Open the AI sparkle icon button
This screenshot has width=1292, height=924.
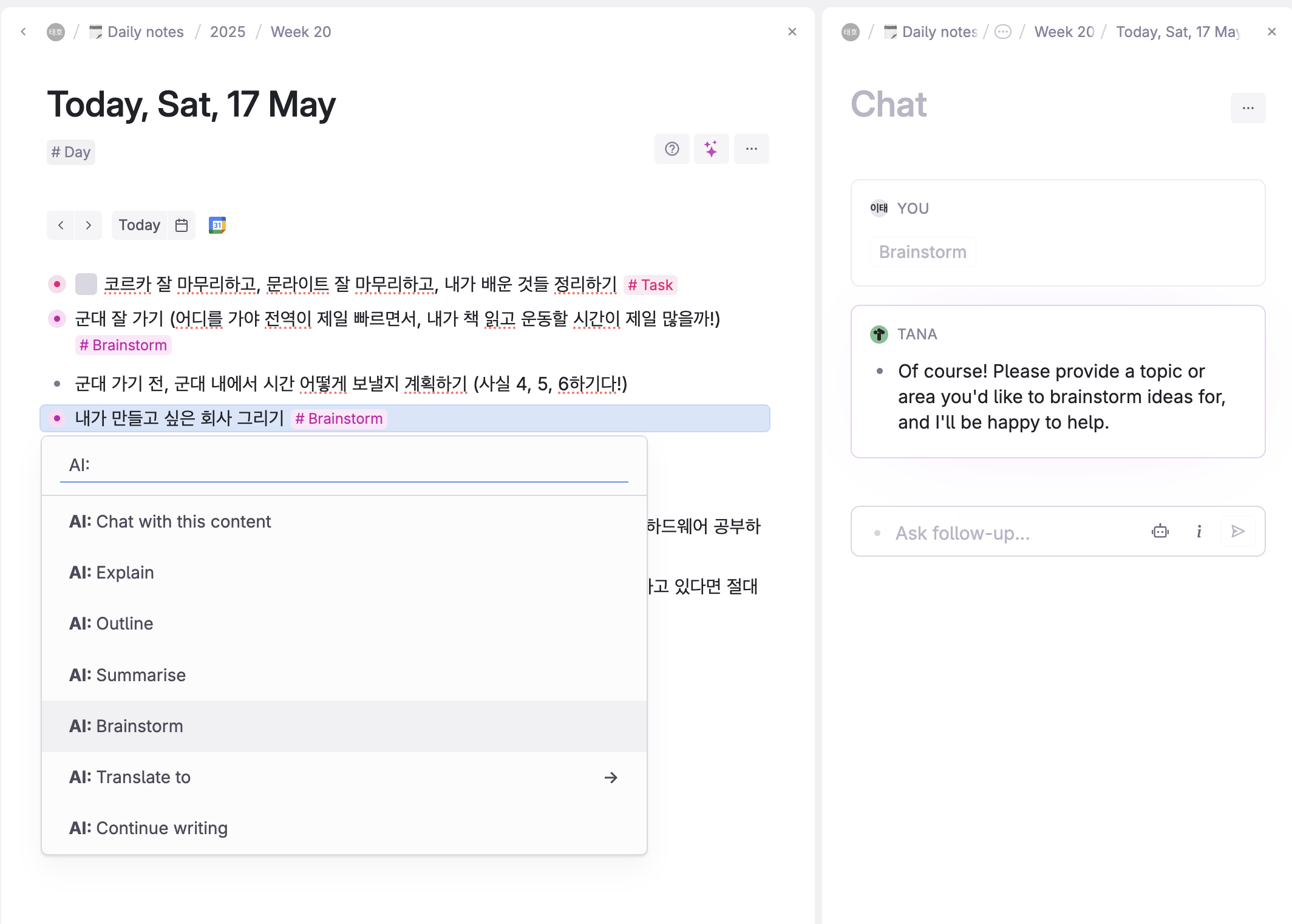tap(711, 149)
